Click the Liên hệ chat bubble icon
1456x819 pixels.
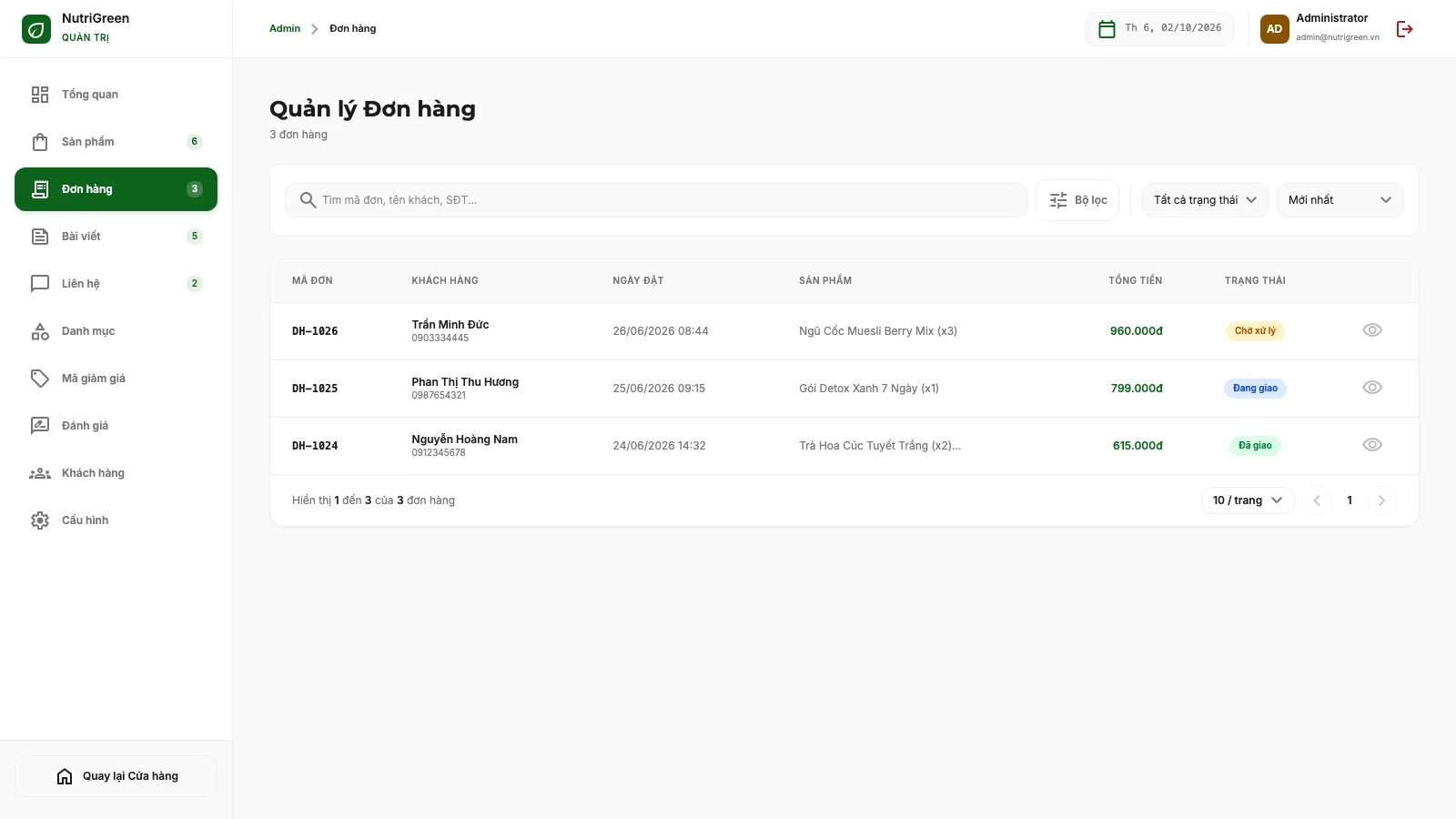(x=40, y=284)
